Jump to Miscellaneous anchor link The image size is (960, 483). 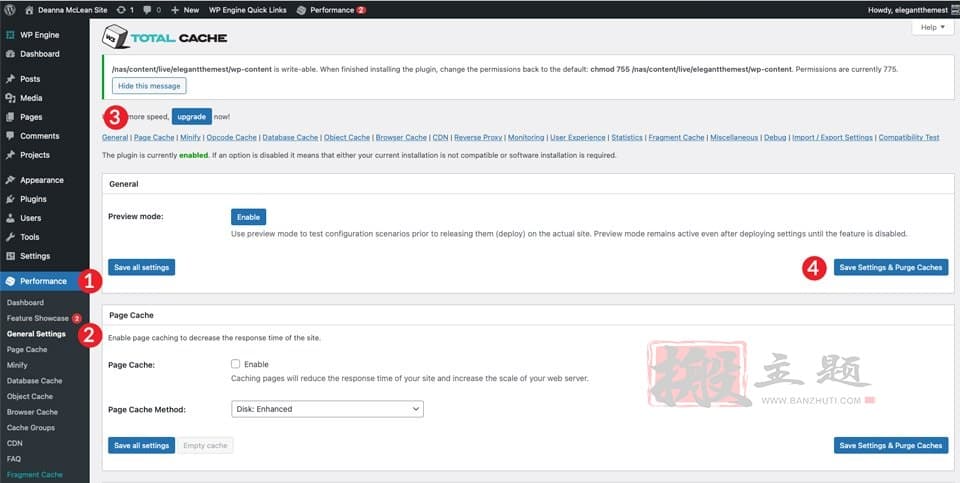(734, 138)
